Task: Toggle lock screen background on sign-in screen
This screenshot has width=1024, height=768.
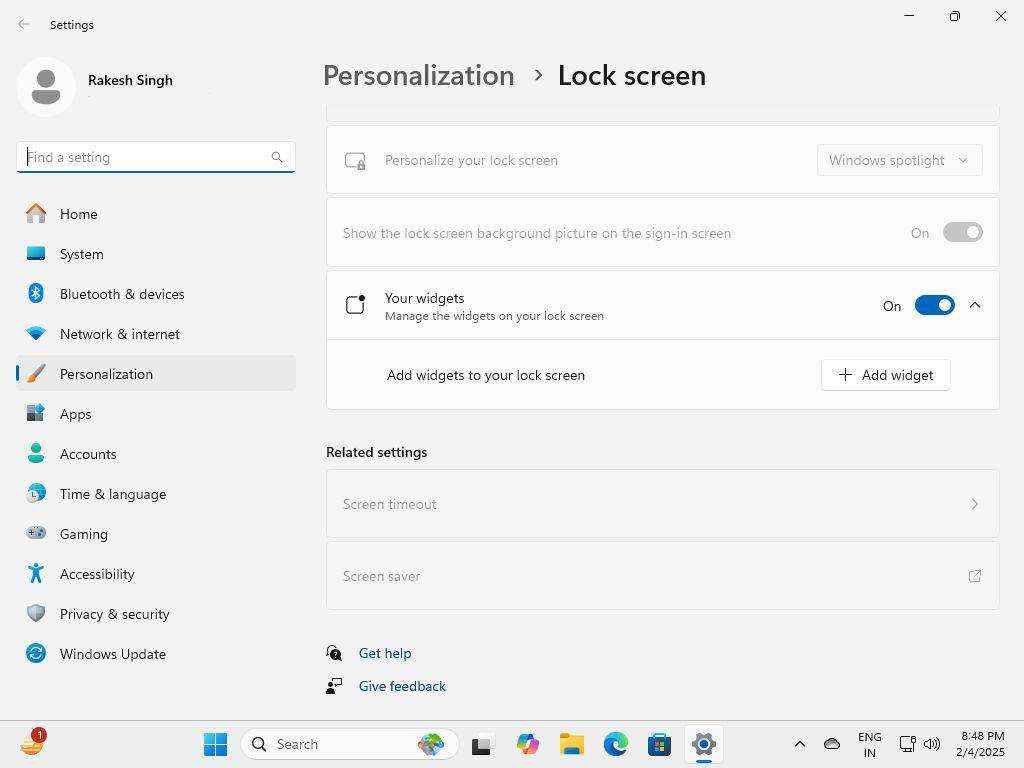Action: pos(961,232)
